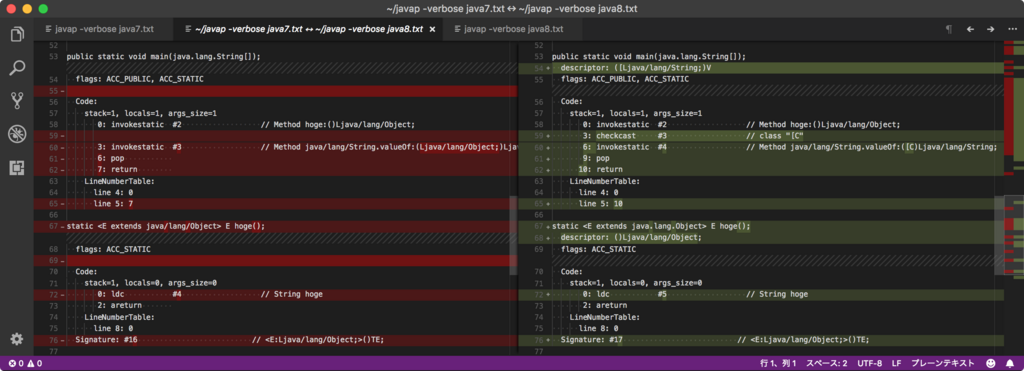Click 'Signature: #16' in left pane
Image resolution: width=1024 pixels, height=371 pixels.
click(x=106, y=340)
